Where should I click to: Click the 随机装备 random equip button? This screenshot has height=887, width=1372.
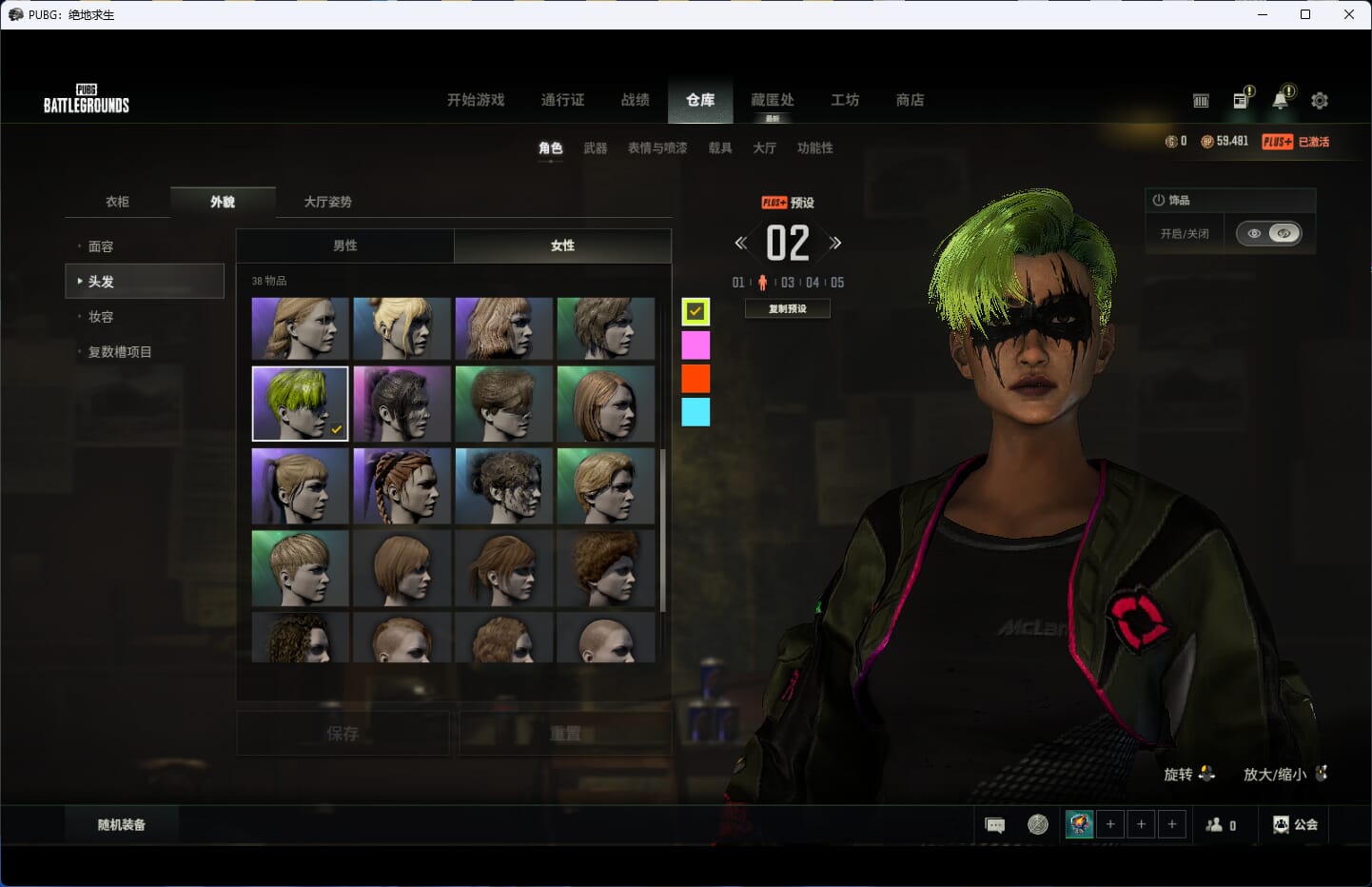tap(122, 825)
